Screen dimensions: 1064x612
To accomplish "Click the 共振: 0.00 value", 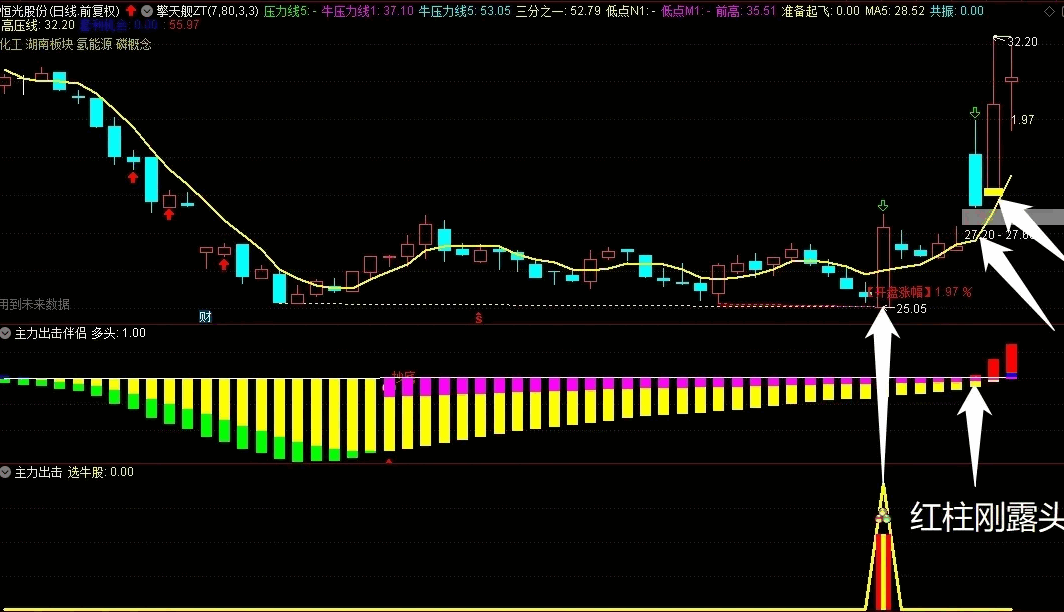I will point(956,11).
